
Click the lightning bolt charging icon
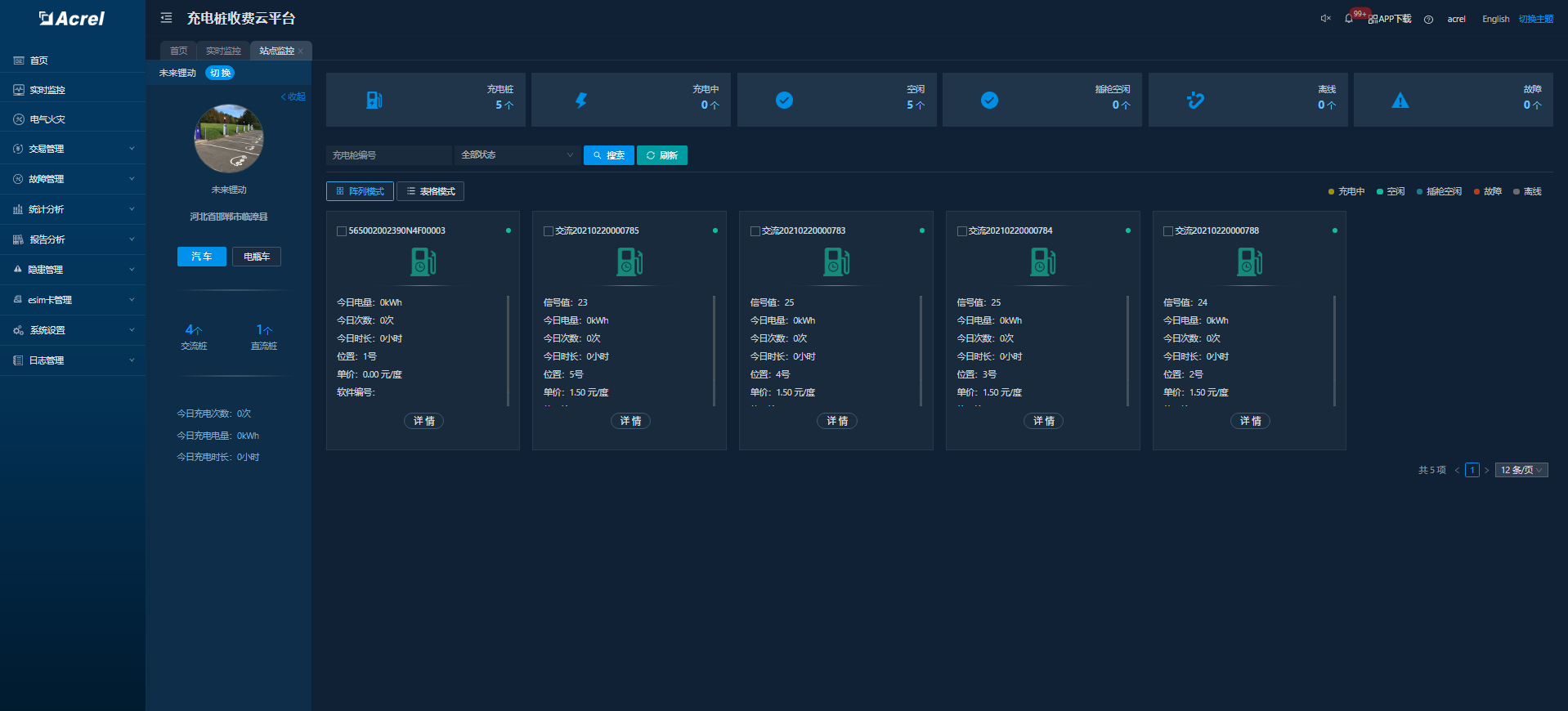(580, 101)
